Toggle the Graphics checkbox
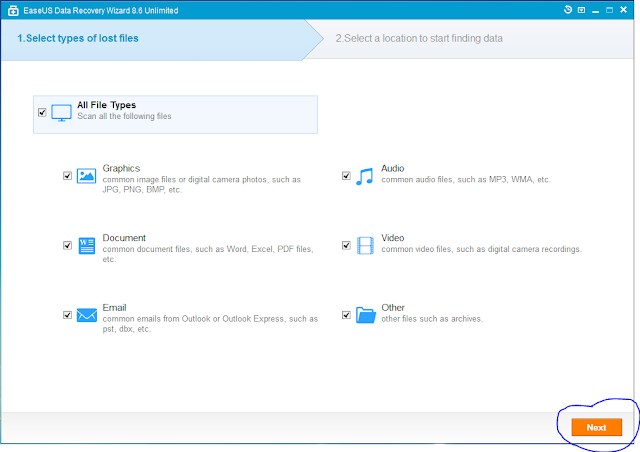Viewport: 640px width, 452px height. [x=67, y=176]
